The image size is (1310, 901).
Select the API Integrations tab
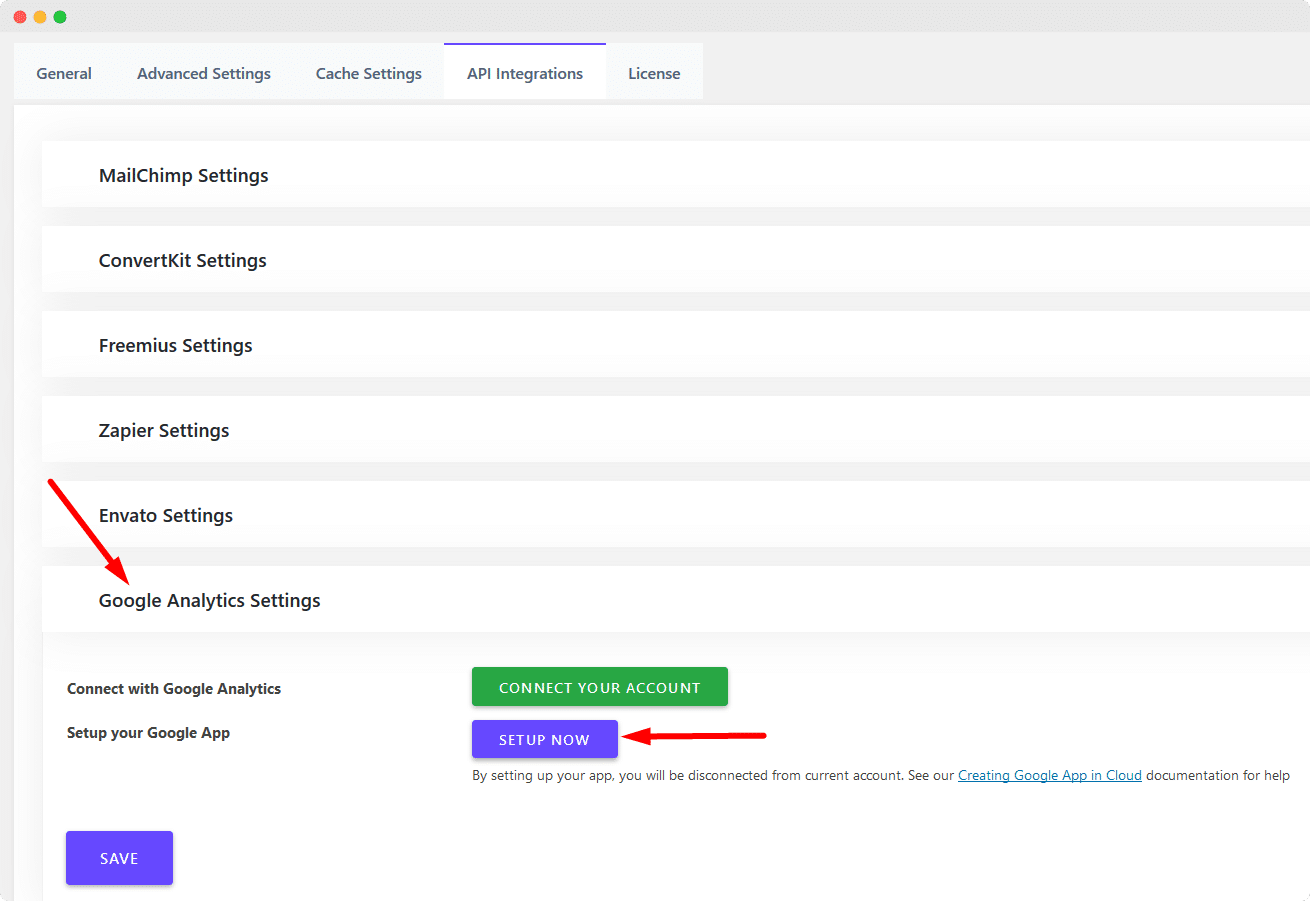pyautogui.click(x=525, y=72)
